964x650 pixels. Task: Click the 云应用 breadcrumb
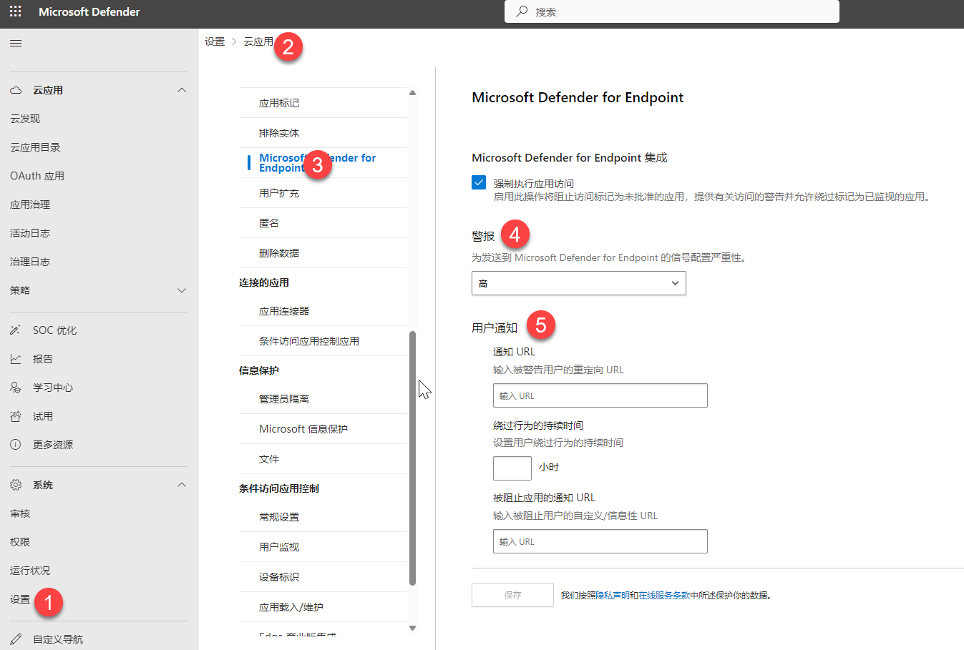coord(258,42)
